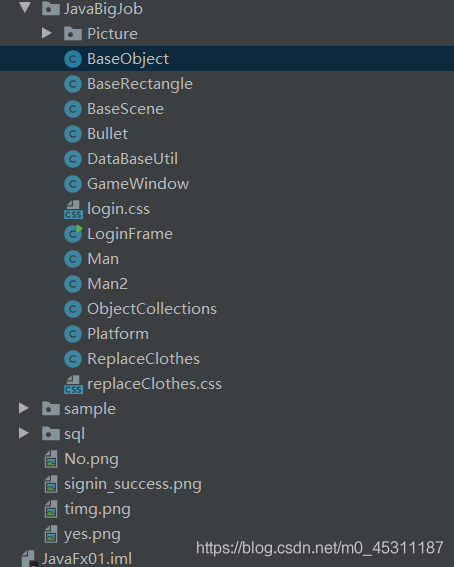Expand the sql folder arrow

24,433
